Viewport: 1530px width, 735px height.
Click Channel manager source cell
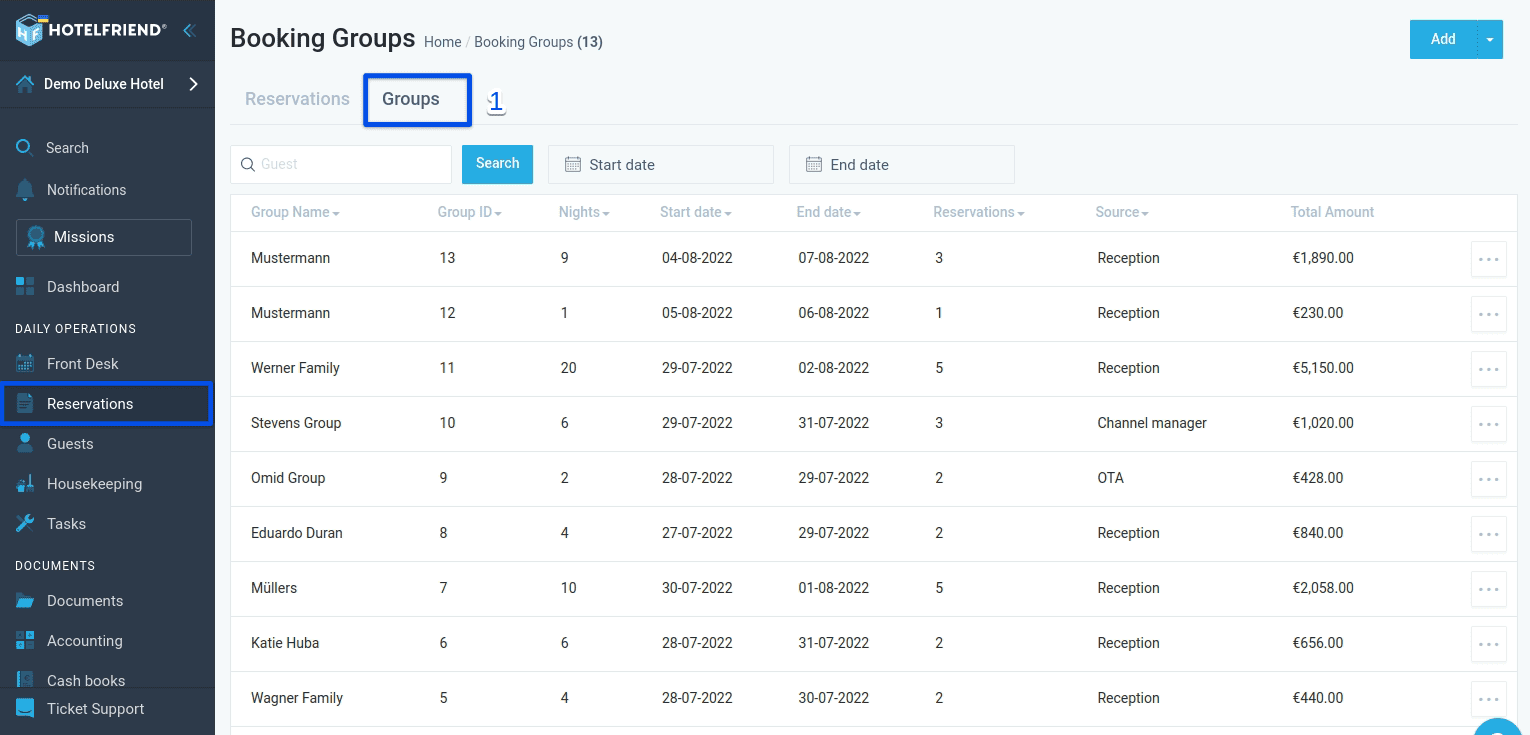1152,423
